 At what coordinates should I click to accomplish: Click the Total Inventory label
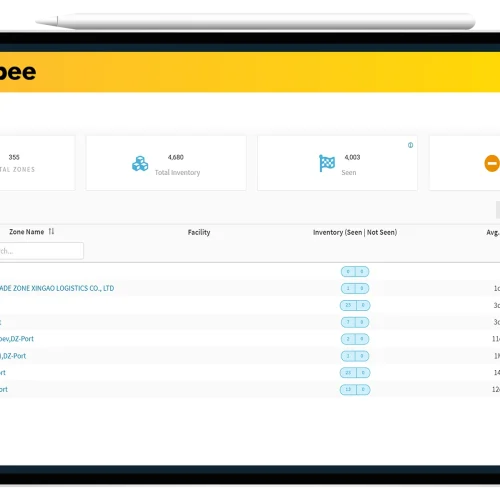[x=177, y=172]
